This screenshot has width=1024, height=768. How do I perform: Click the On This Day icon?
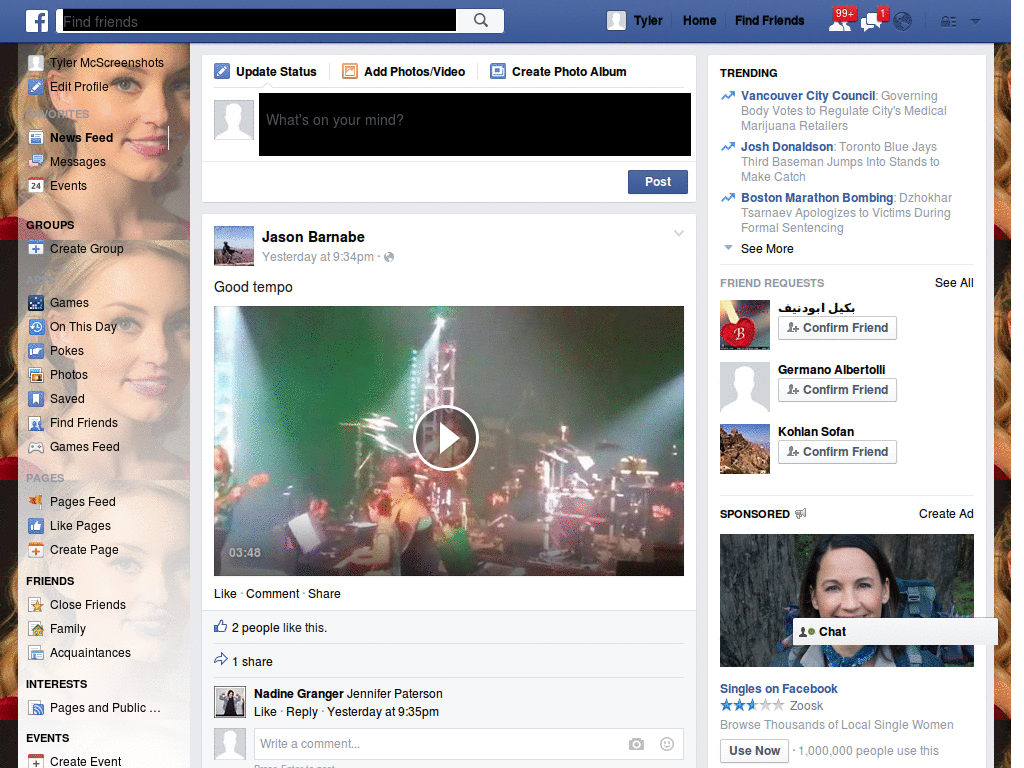click(36, 327)
